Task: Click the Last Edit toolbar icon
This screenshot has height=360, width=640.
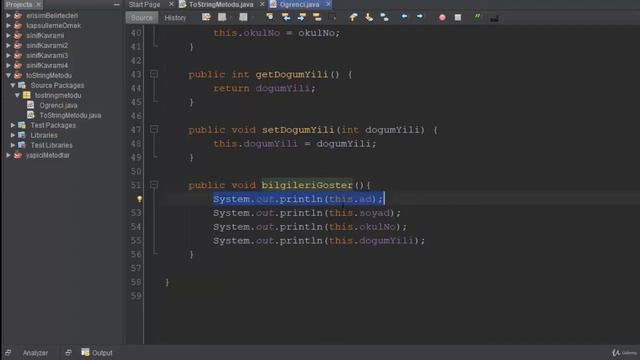Action: tap(206, 17)
